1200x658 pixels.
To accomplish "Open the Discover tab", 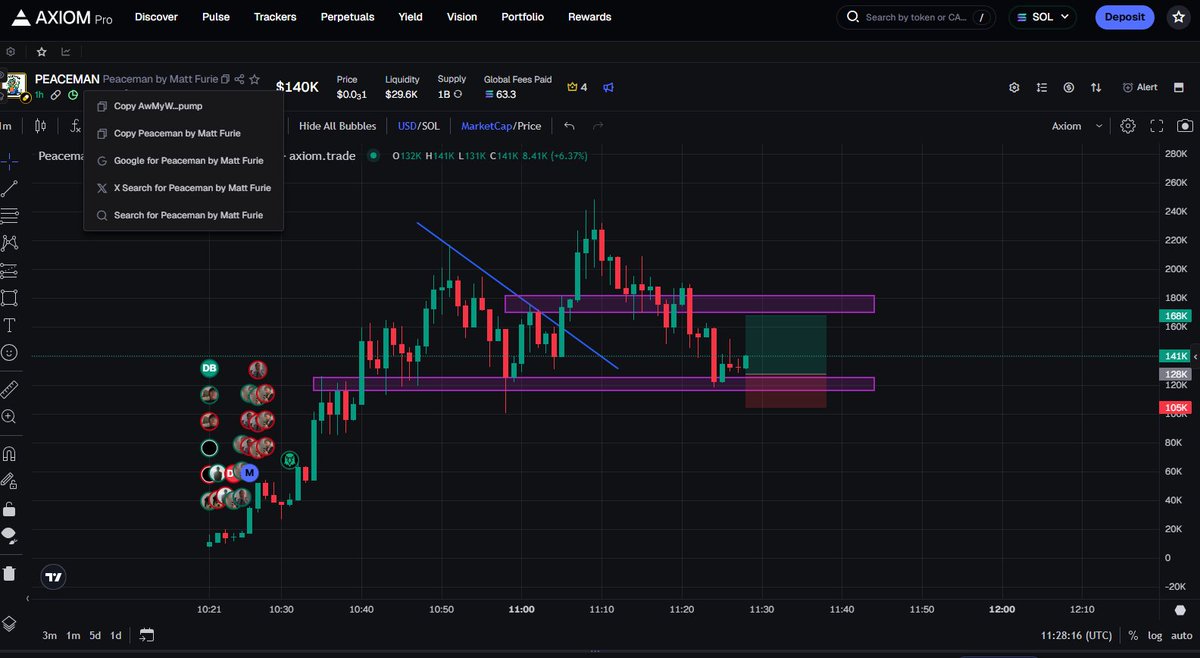I will click(156, 17).
